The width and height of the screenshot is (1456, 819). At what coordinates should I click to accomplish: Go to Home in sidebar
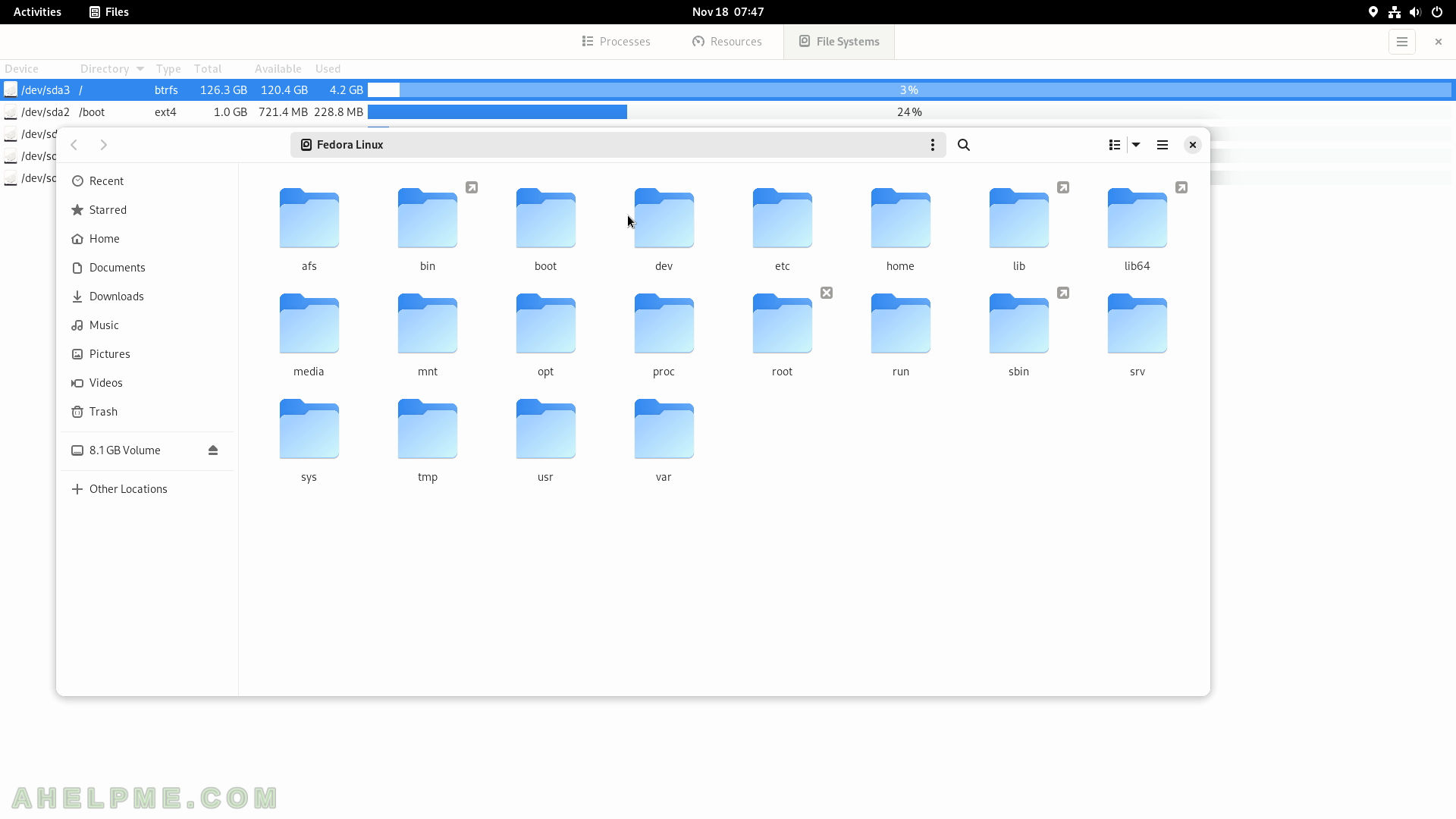147,239
